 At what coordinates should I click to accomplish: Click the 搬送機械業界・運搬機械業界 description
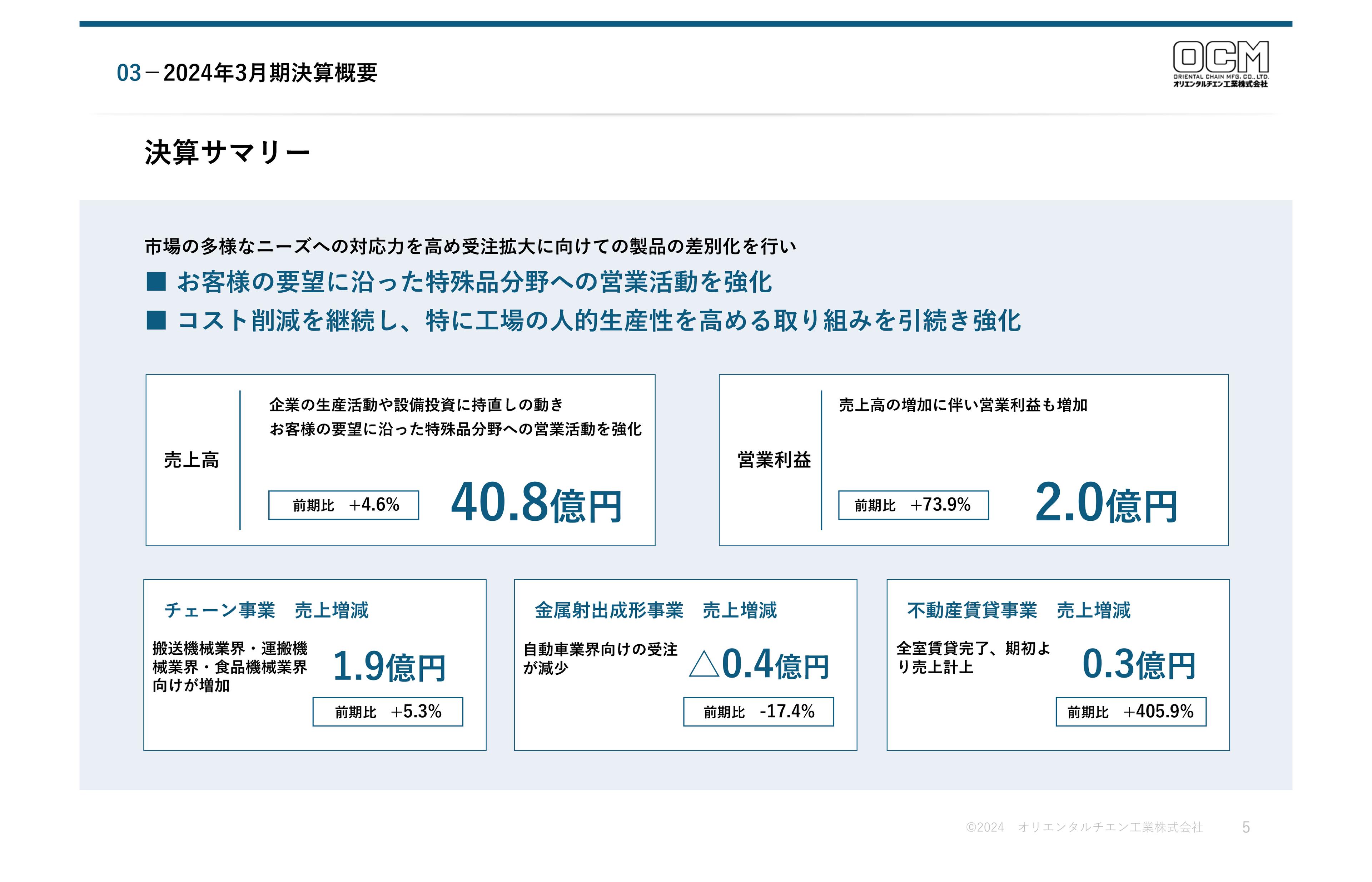pyautogui.click(x=230, y=667)
